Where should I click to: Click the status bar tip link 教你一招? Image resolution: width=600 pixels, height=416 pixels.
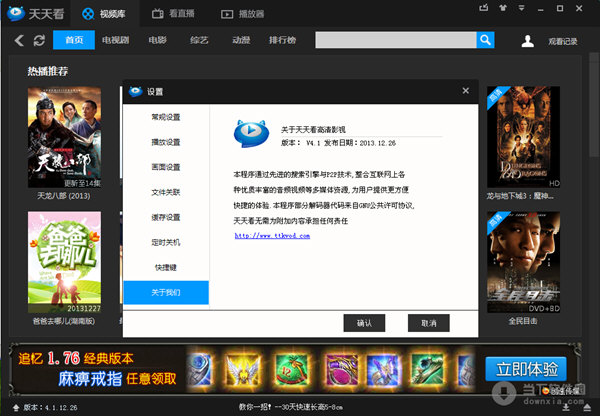click(x=291, y=407)
